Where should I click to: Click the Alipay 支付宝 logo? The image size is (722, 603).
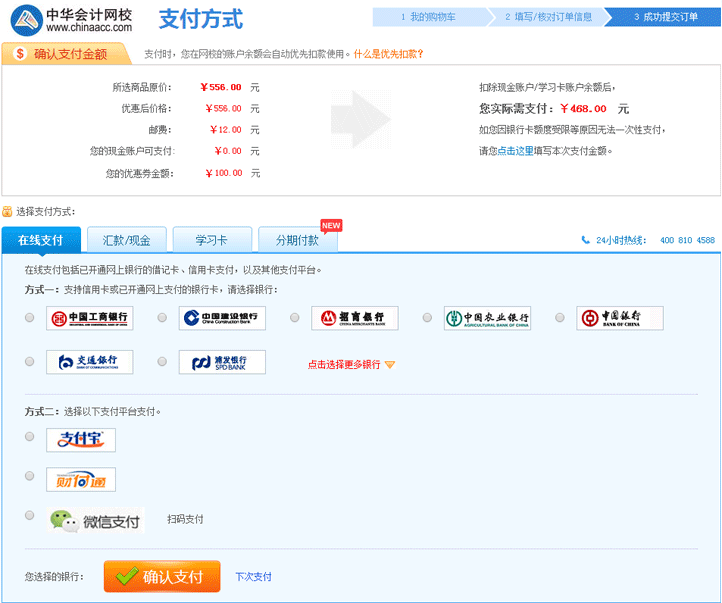[x=81, y=440]
